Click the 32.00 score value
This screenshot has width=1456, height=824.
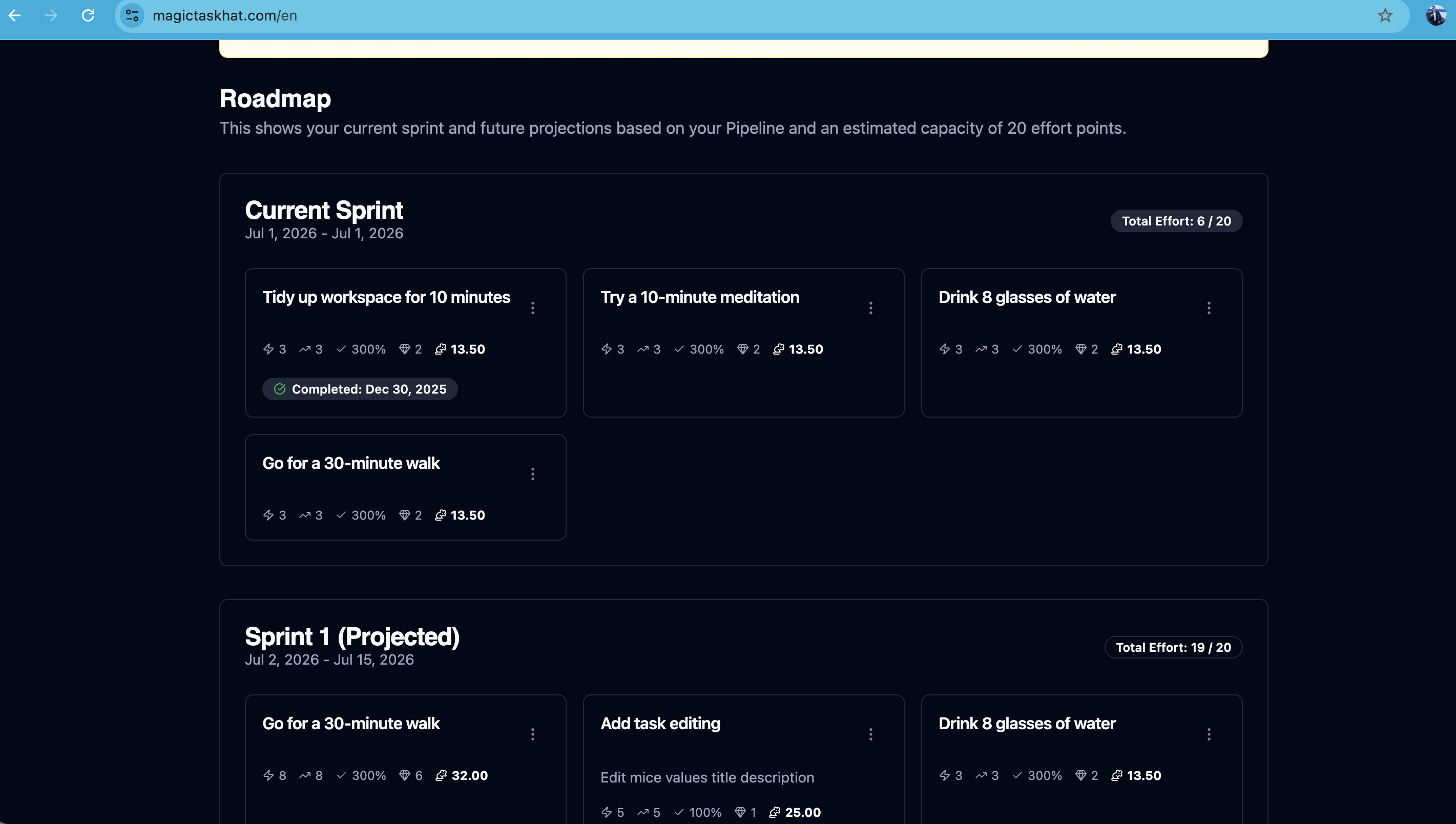tap(469, 775)
